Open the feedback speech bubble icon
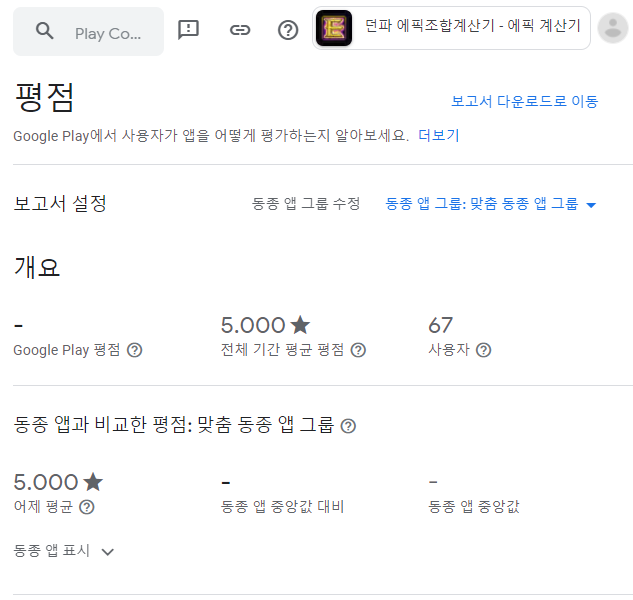Screen dimensions: 633x600 (x=188, y=30)
